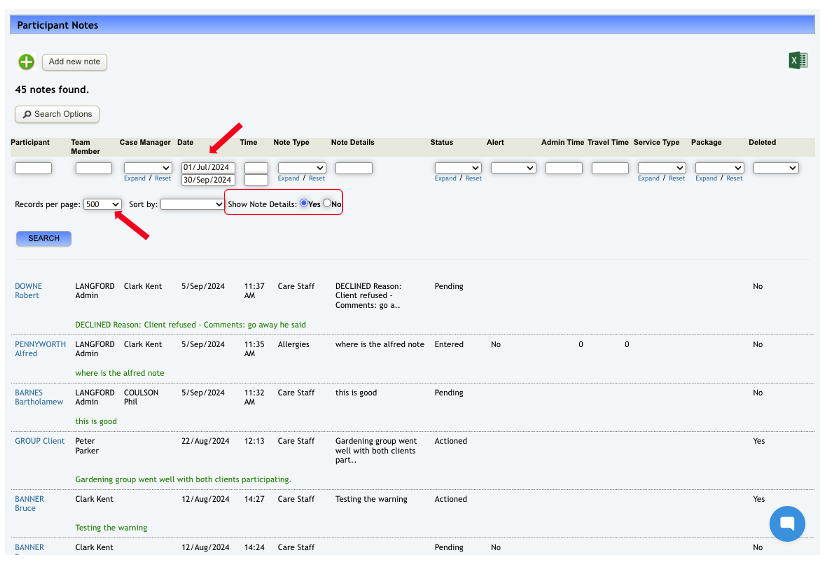Click the end date field 30/Sep/2024

(207, 180)
